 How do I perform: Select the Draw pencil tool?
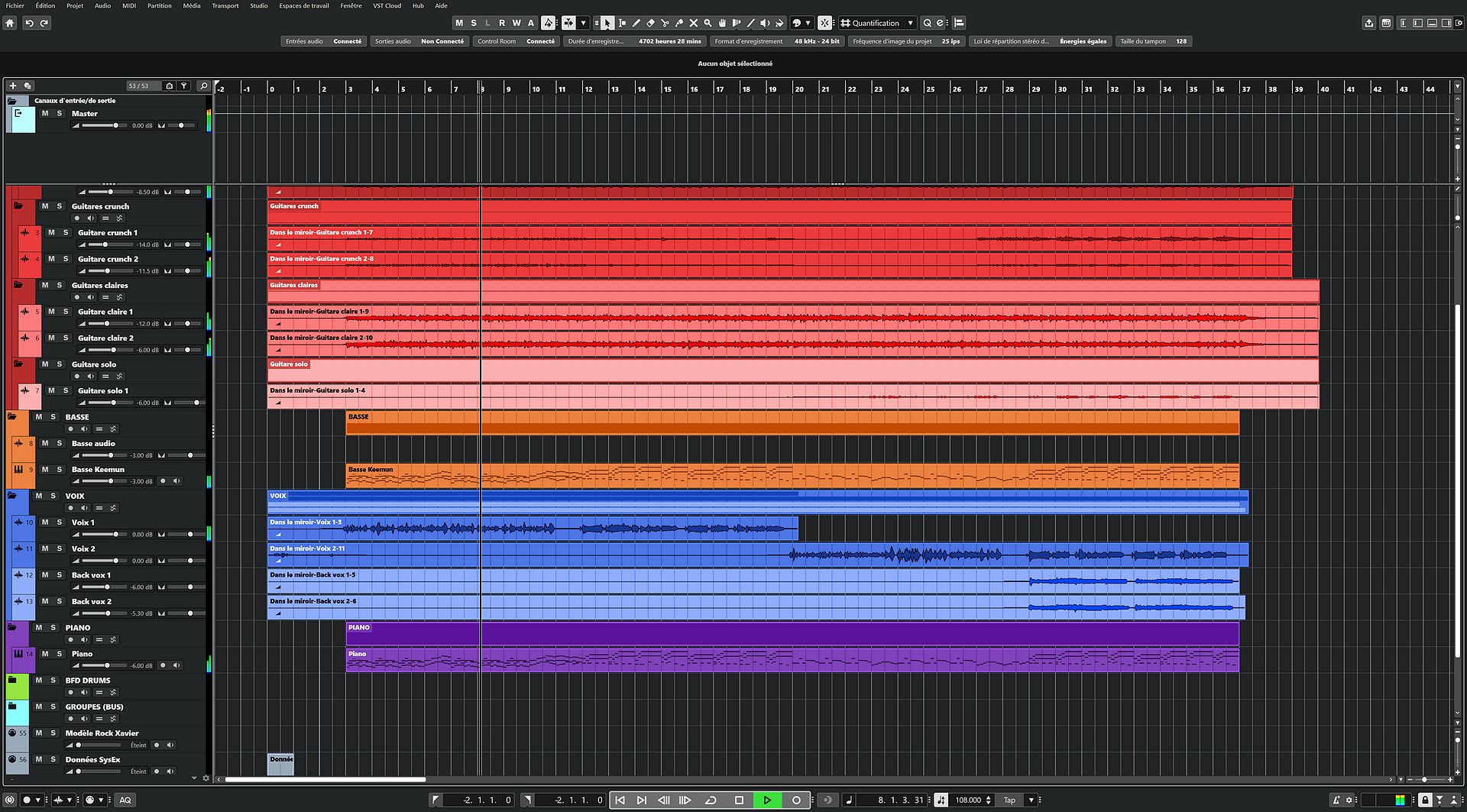[x=636, y=23]
